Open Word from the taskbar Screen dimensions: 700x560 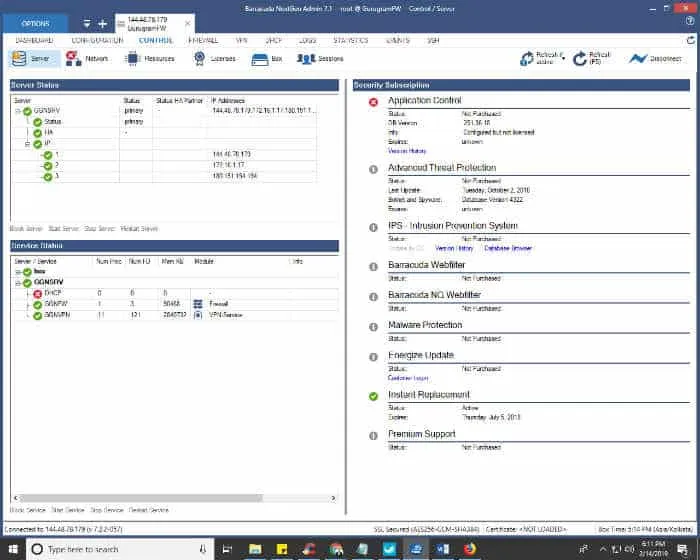442,549
